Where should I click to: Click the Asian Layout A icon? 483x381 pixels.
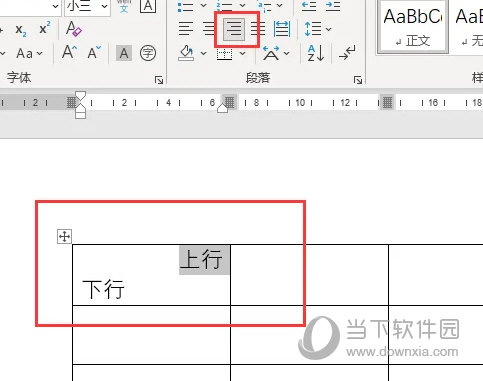point(271,53)
